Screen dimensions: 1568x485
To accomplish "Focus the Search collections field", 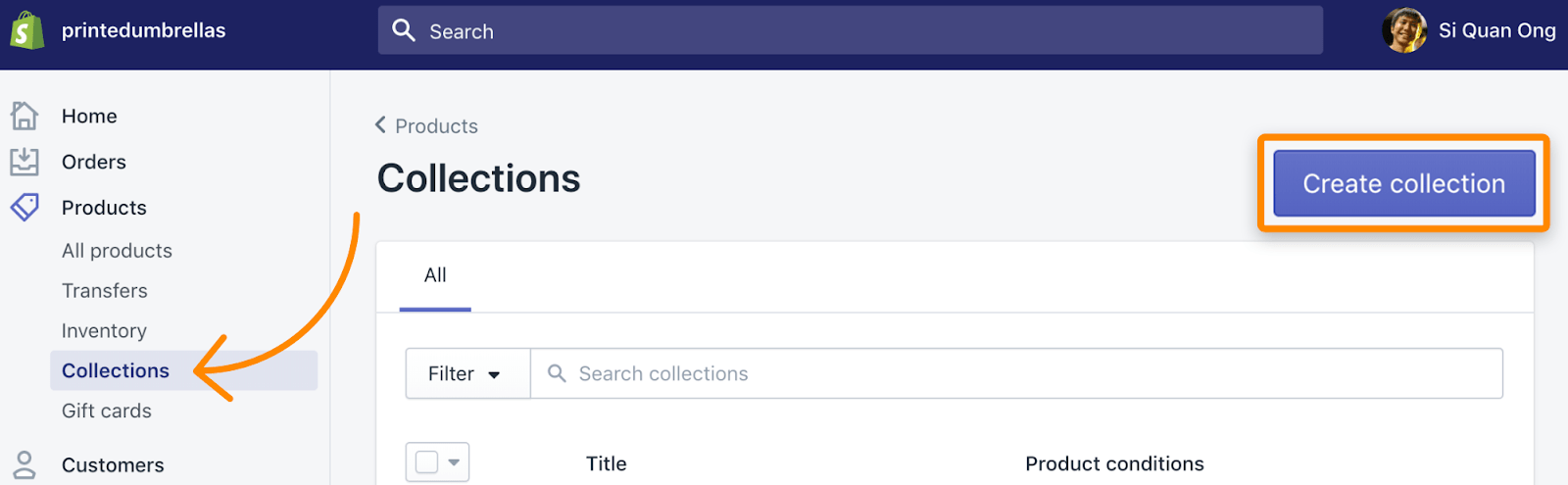I will (1016, 373).
